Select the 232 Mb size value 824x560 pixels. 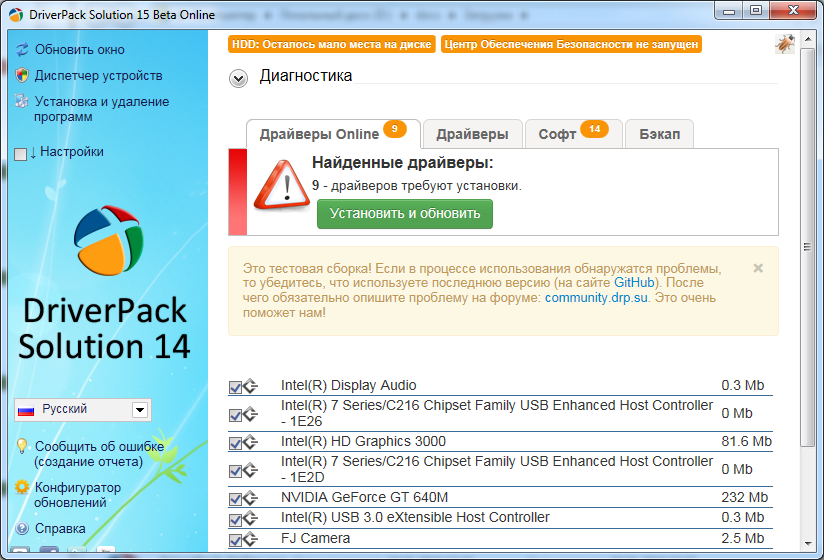point(745,497)
